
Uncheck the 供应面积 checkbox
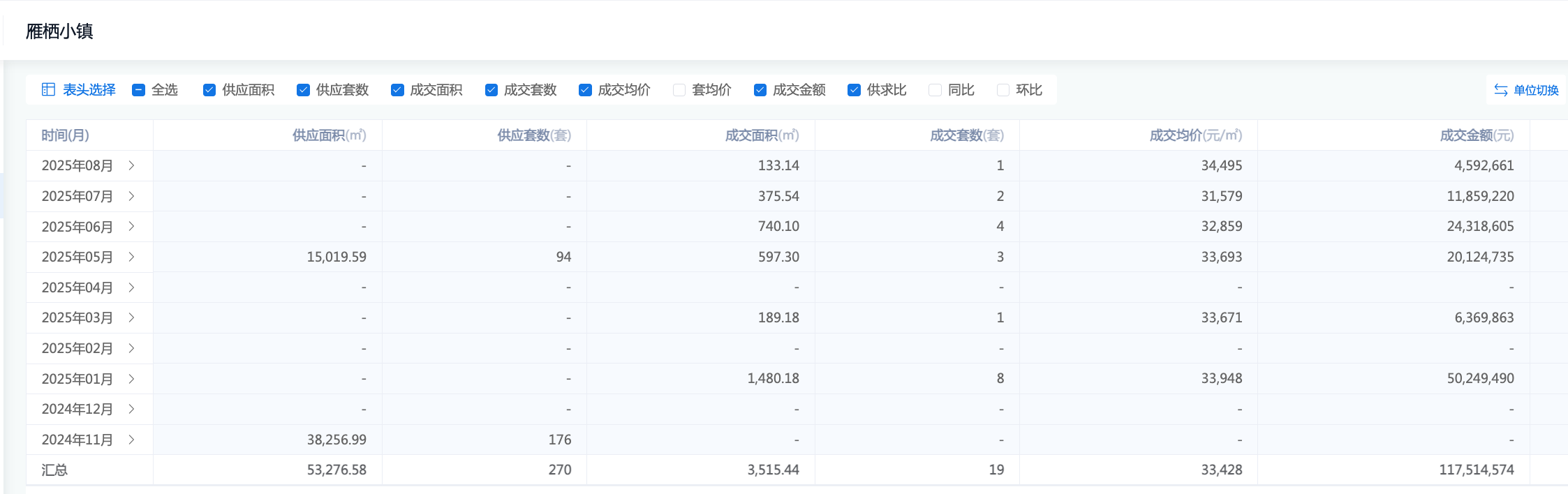[x=209, y=90]
